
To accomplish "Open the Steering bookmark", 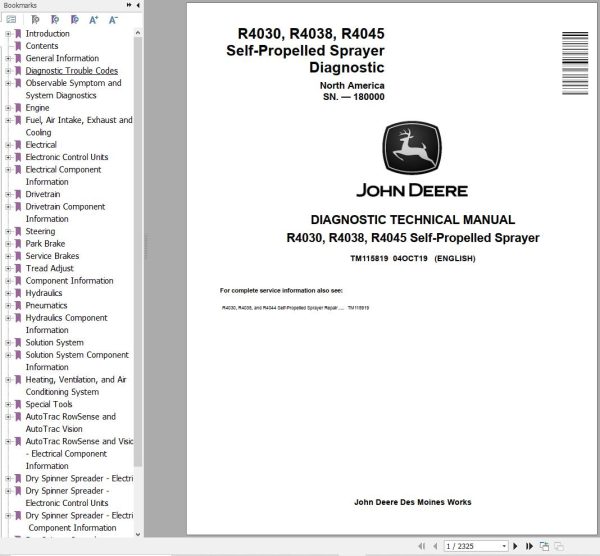I will pyautogui.click(x=40, y=232).
